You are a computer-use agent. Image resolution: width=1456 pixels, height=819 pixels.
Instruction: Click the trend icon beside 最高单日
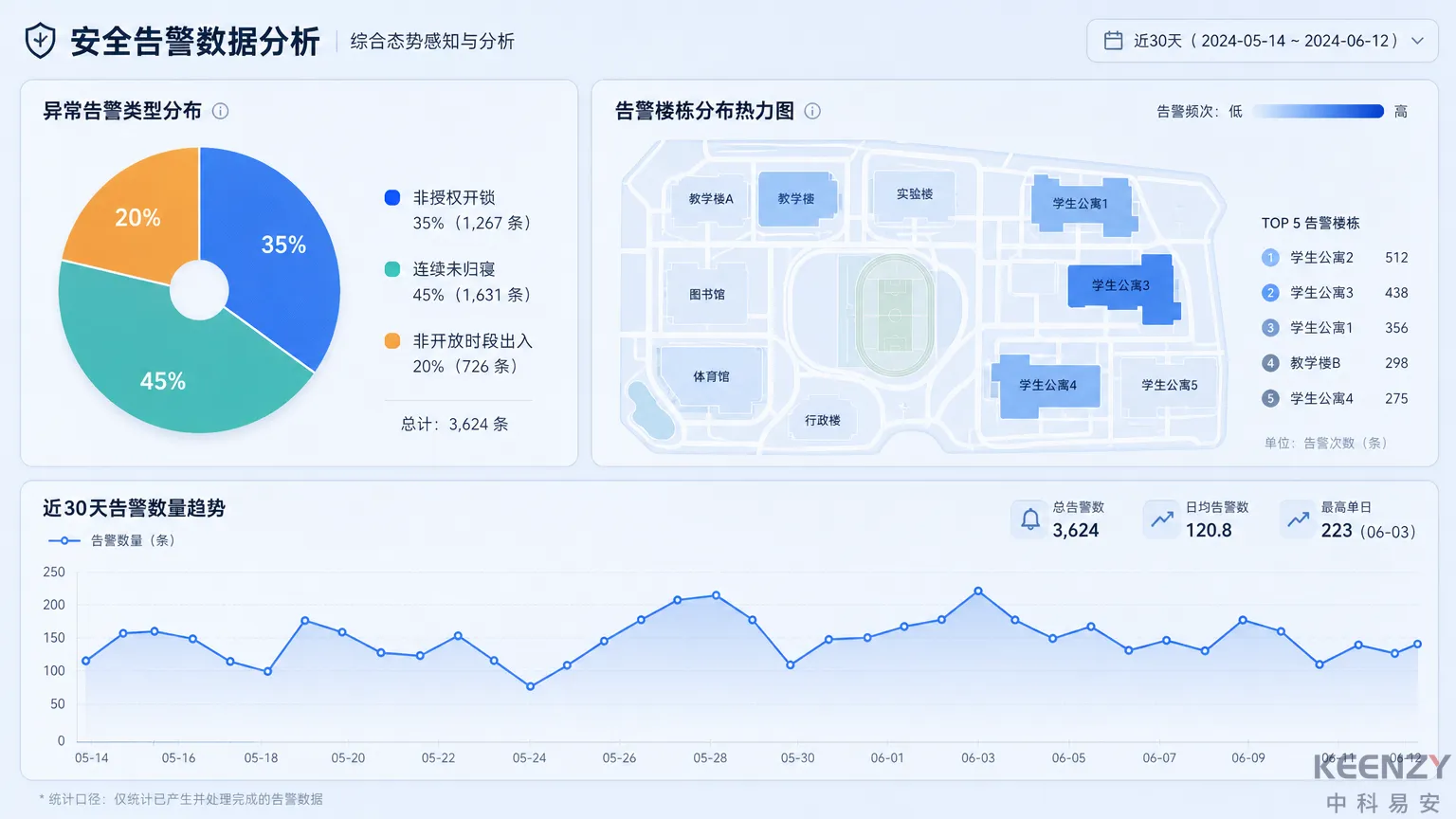click(1298, 519)
